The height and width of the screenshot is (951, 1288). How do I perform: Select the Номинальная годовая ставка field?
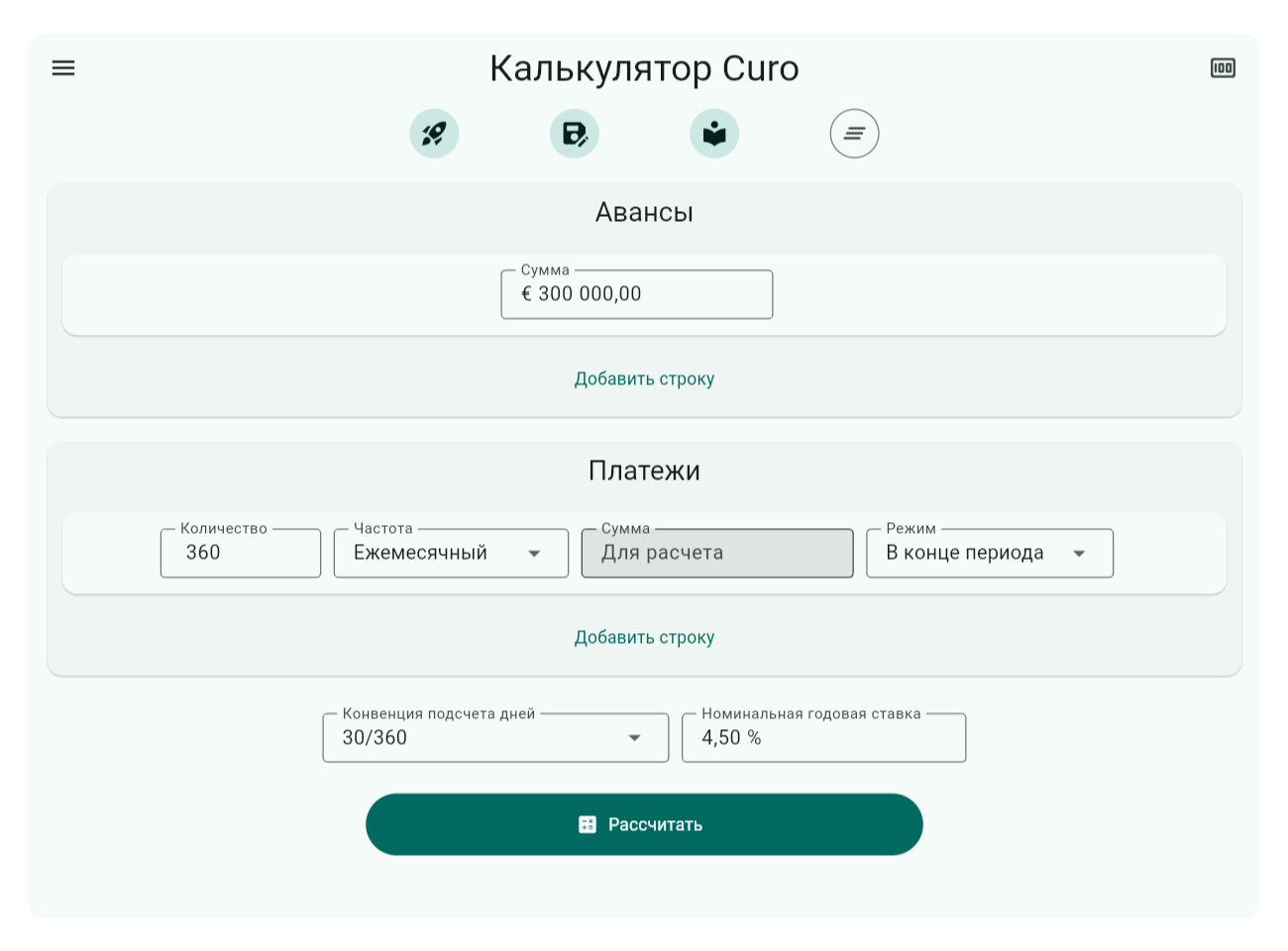823,737
